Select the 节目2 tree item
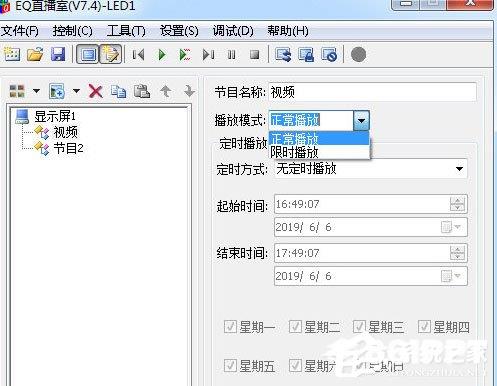497x386 pixels. coord(68,148)
